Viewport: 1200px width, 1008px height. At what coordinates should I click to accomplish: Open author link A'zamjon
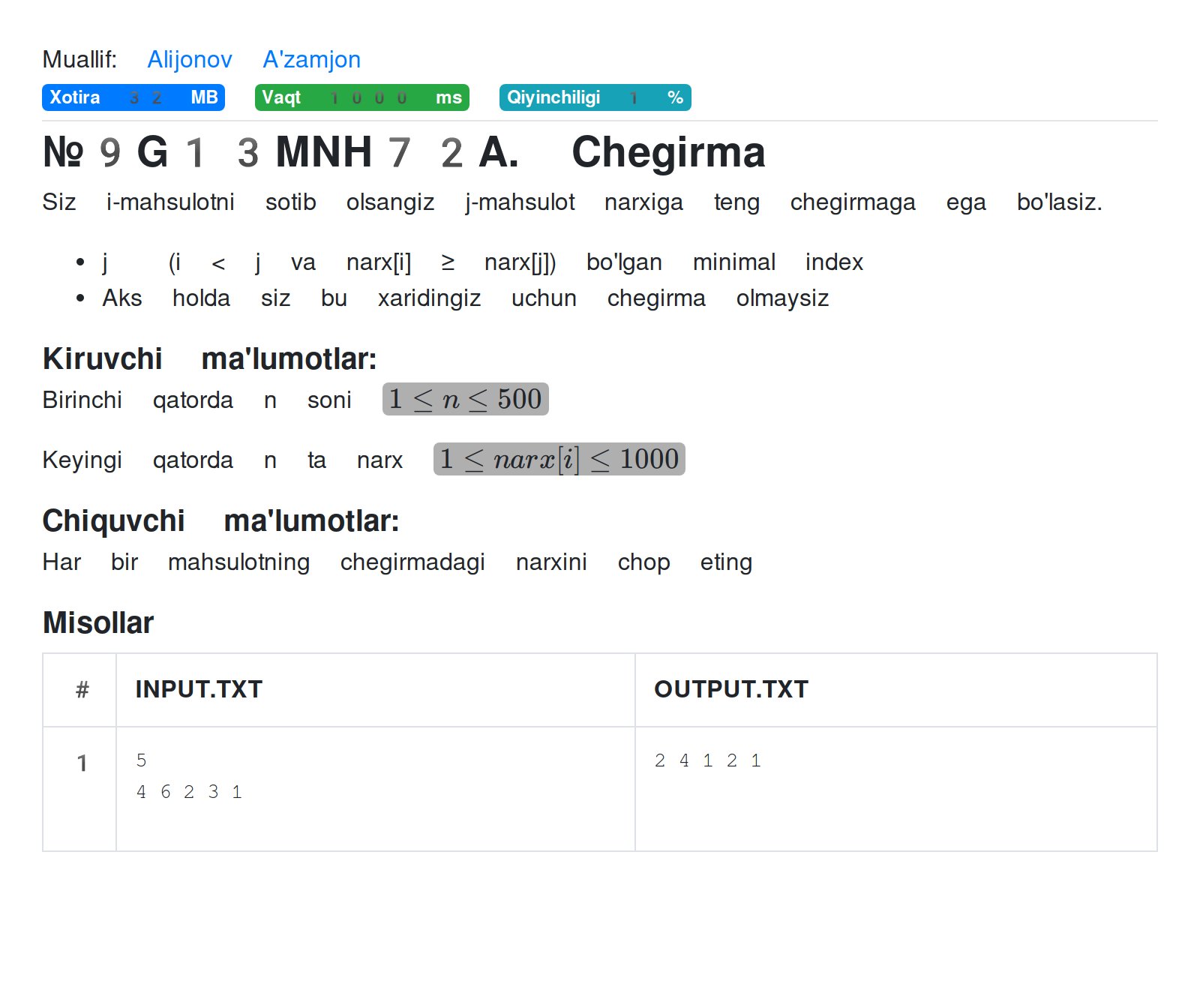pos(311,59)
